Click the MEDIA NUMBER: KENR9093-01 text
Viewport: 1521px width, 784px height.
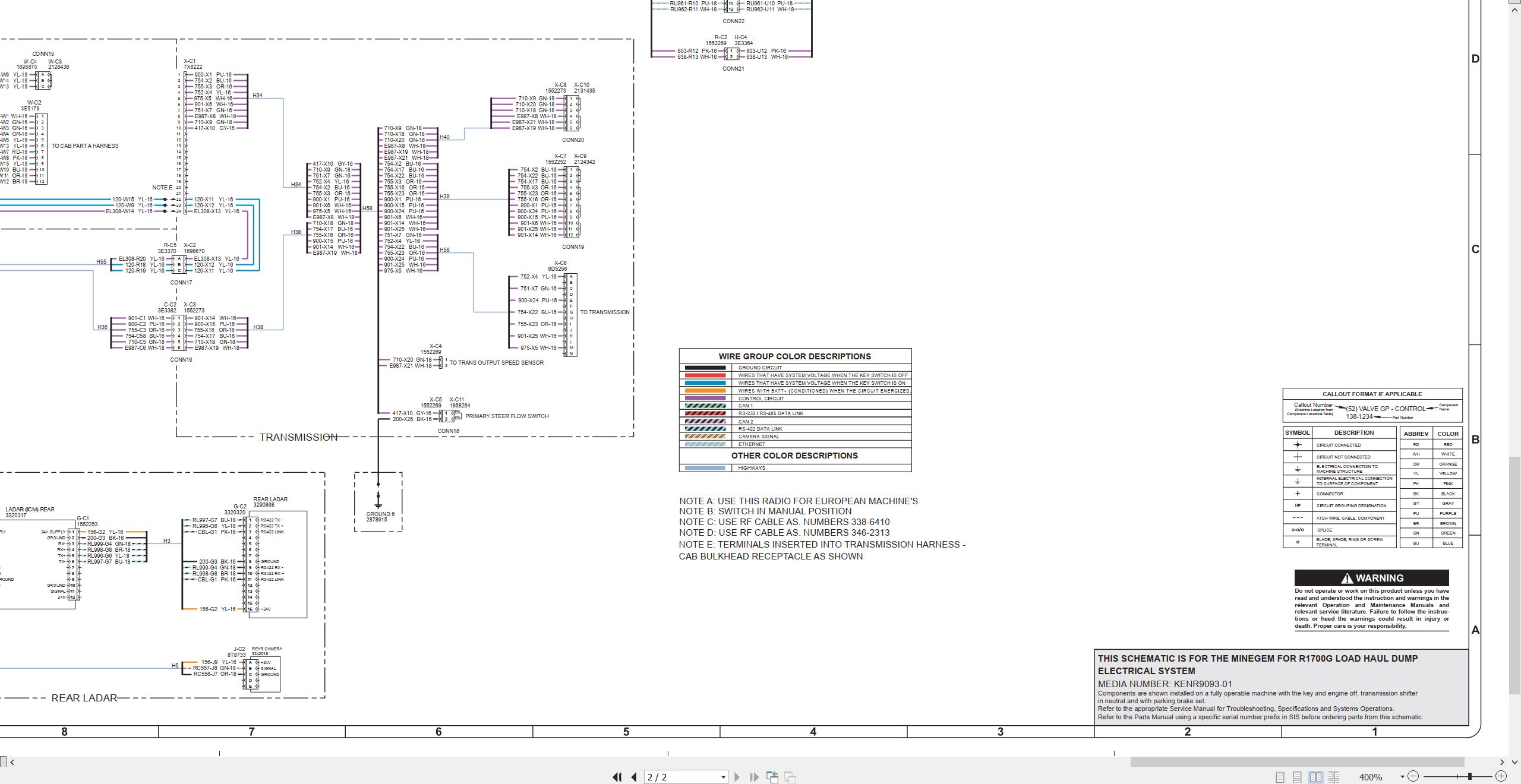1165,684
